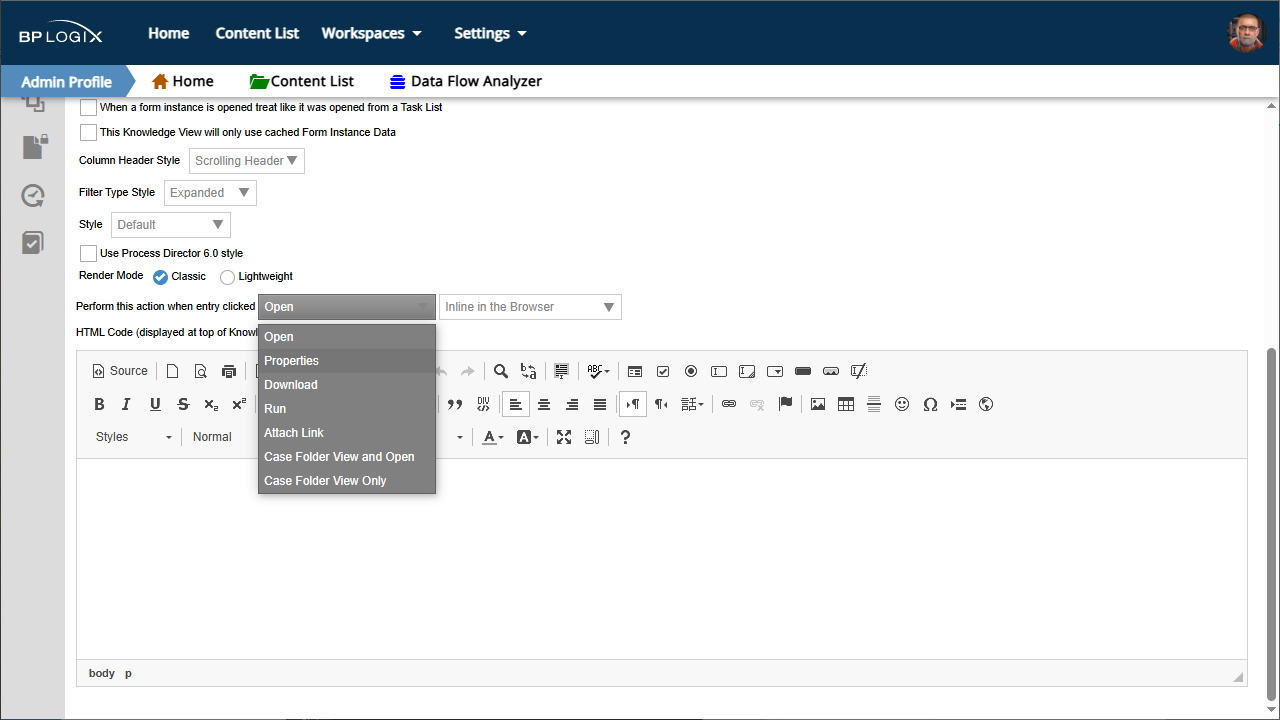
Task: Center align text in editor
Action: click(544, 405)
